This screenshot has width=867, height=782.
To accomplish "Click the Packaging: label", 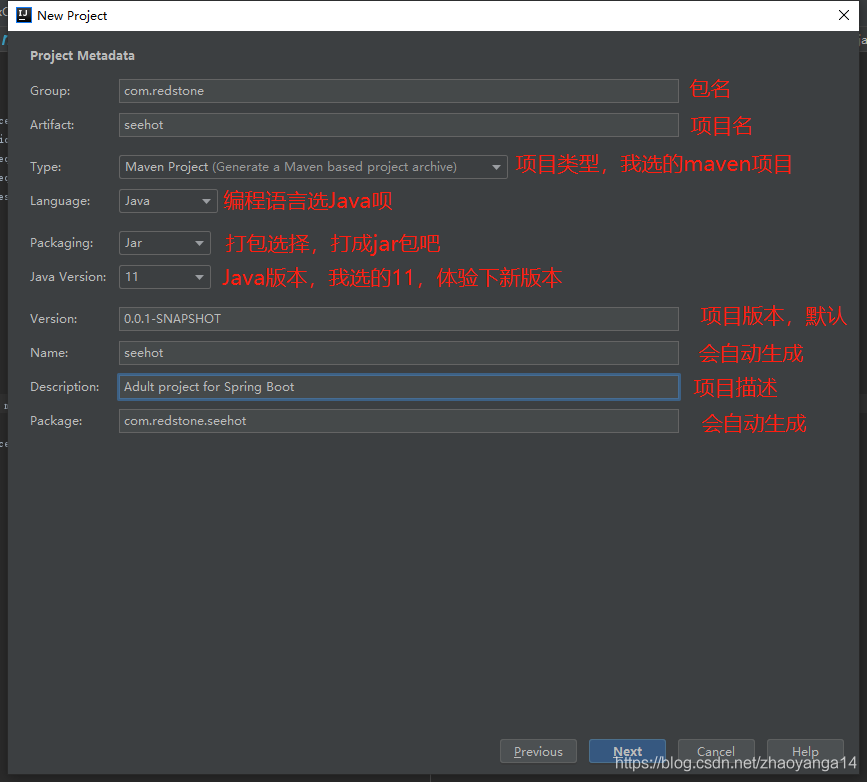I will [62, 243].
